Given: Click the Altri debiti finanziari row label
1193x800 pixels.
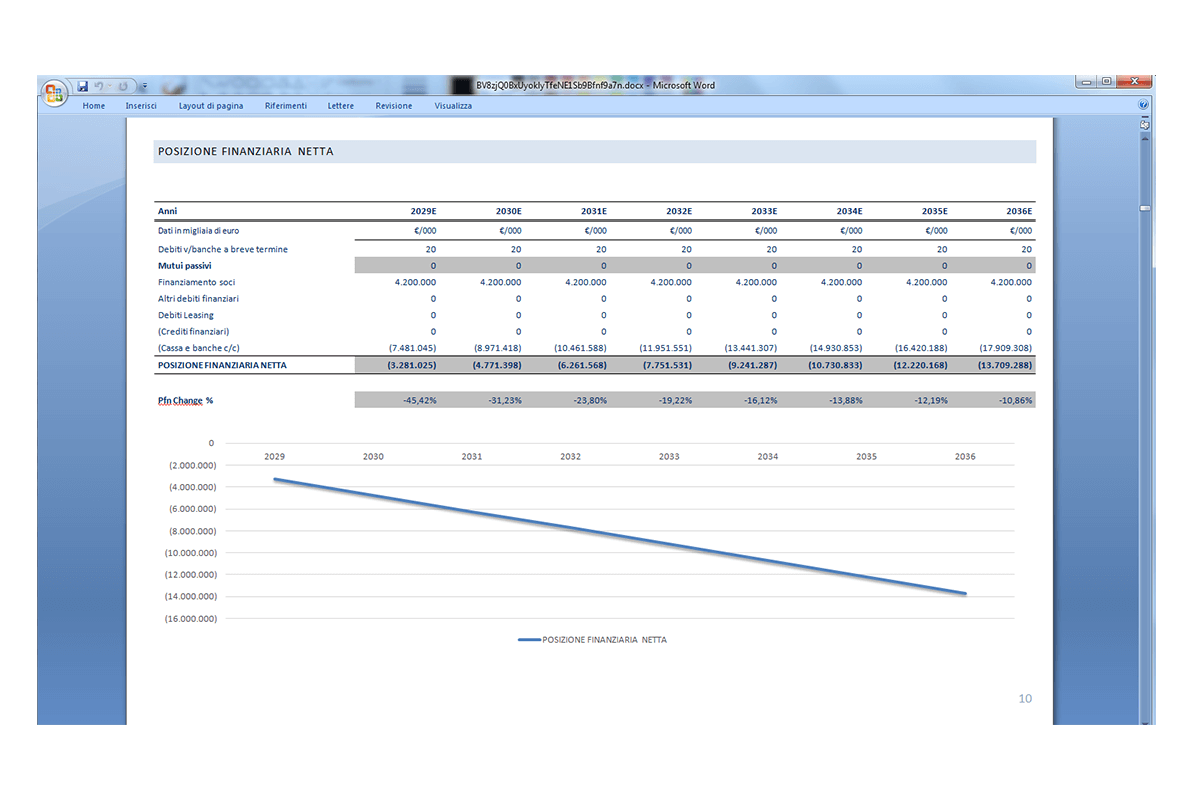Looking at the screenshot, I should (x=198, y=298).
